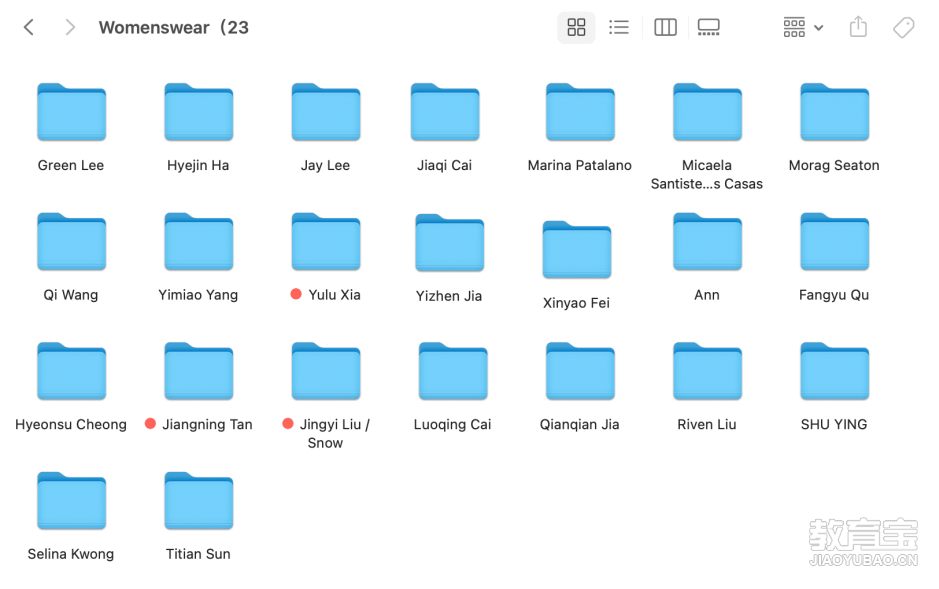Select the Jay Lee folder
Image resolution: width=939 pixels, height=589 pixels.
pyautogui.click(x=326, y=112)
